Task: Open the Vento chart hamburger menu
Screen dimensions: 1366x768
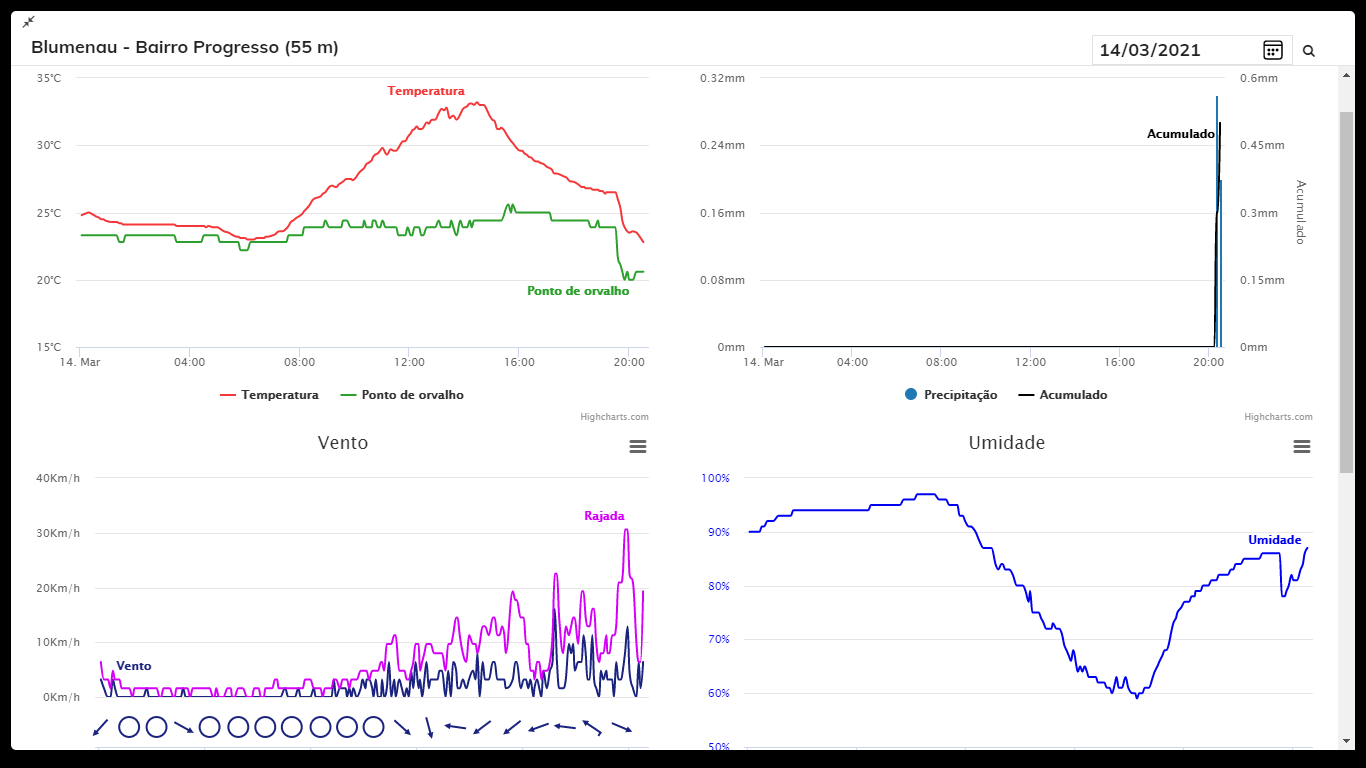Action: click(637, 446)
